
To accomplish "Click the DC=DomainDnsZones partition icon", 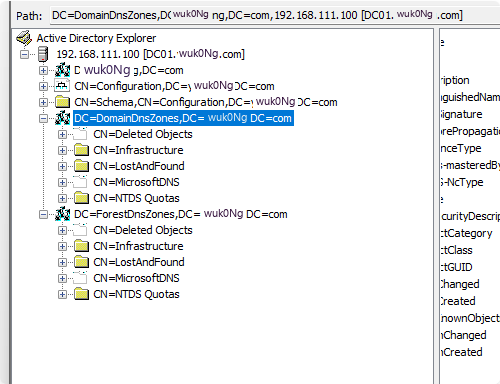I will point(62,118).
